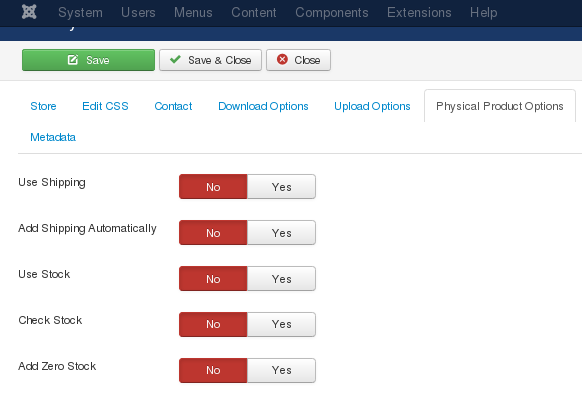The image size is (582, 401).
Task: Select No for Check Stock
Action: pyautogui.click(x=213, y=325)
